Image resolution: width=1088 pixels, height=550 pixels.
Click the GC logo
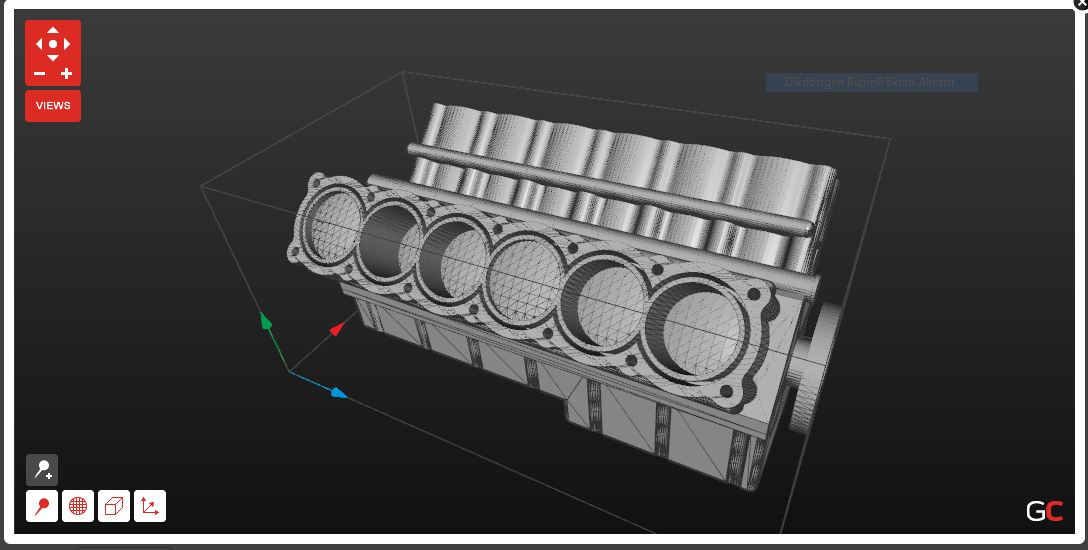(x=1044, y=511)
